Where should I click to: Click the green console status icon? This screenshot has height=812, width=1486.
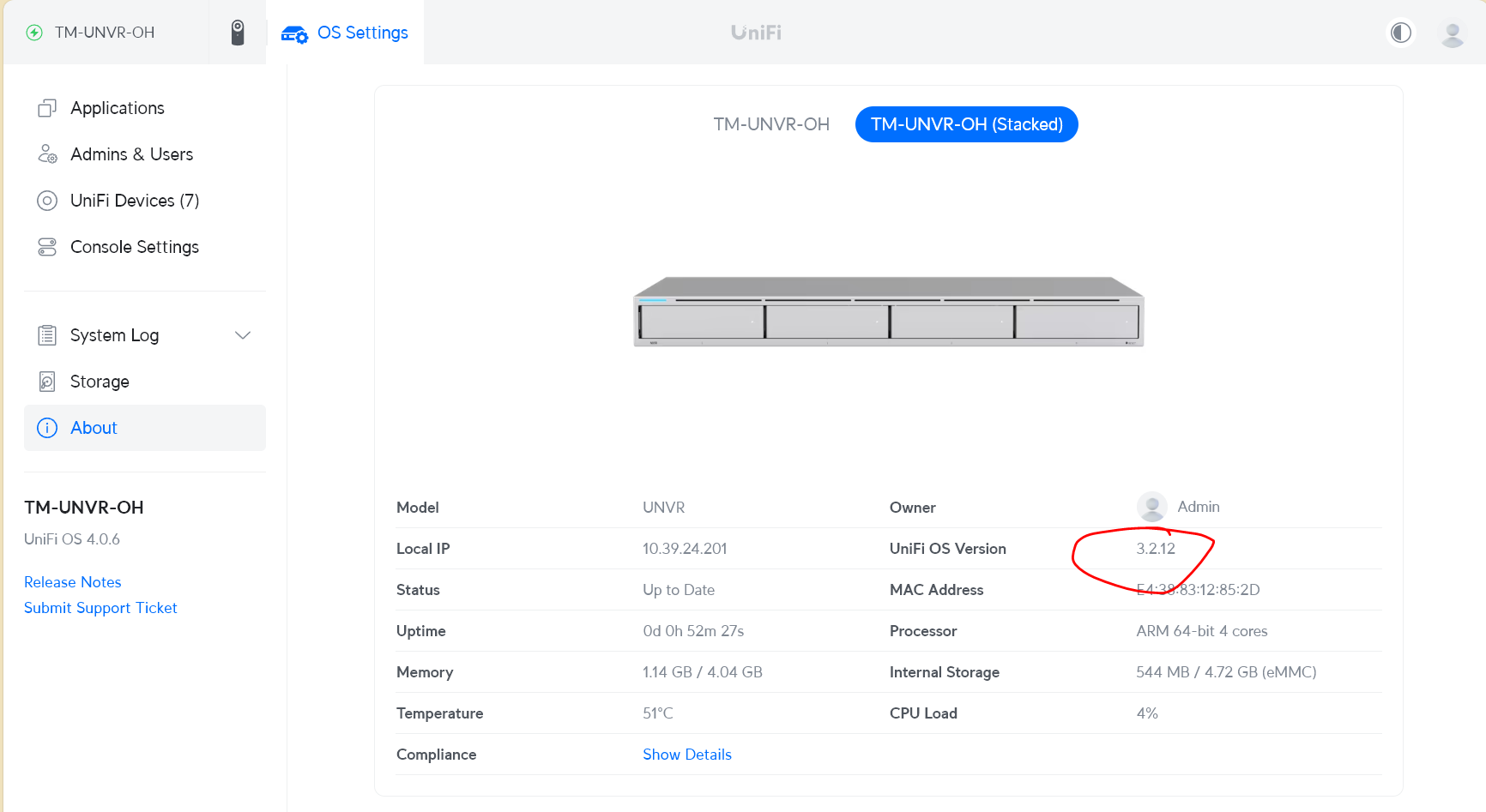point(34,33)
